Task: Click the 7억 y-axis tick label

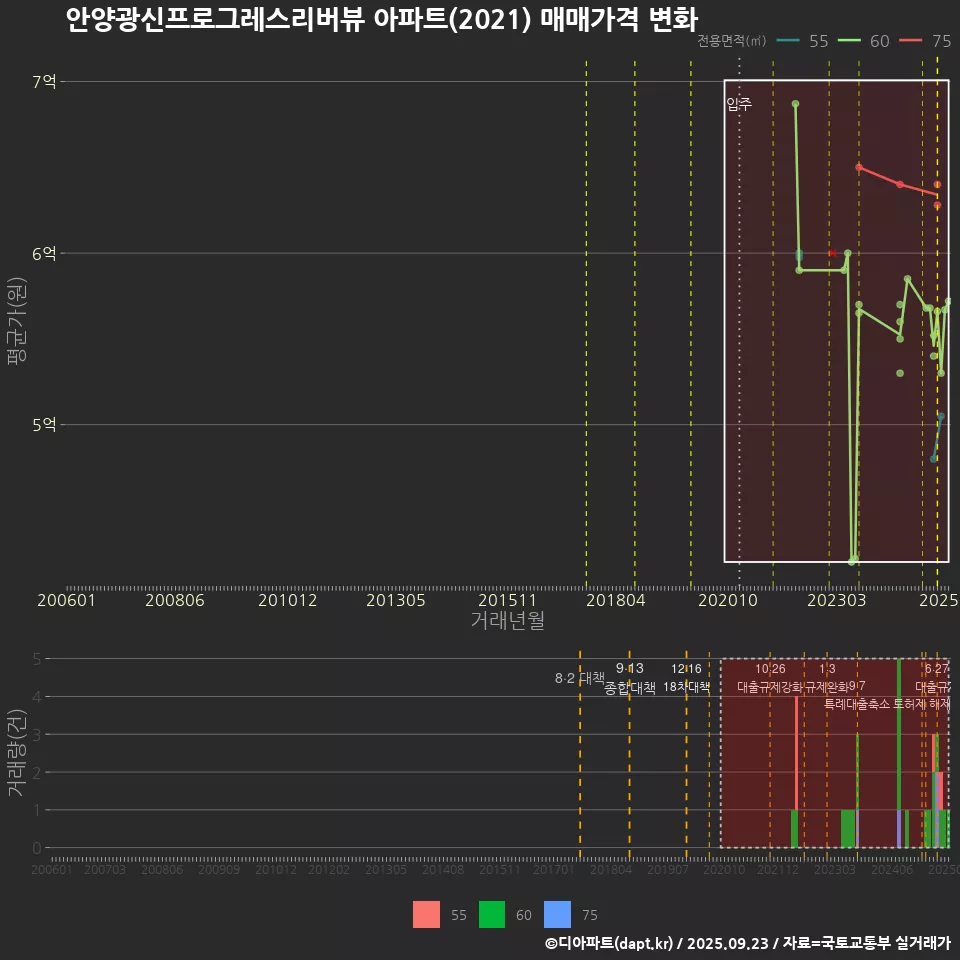Action: pos(43,81)
